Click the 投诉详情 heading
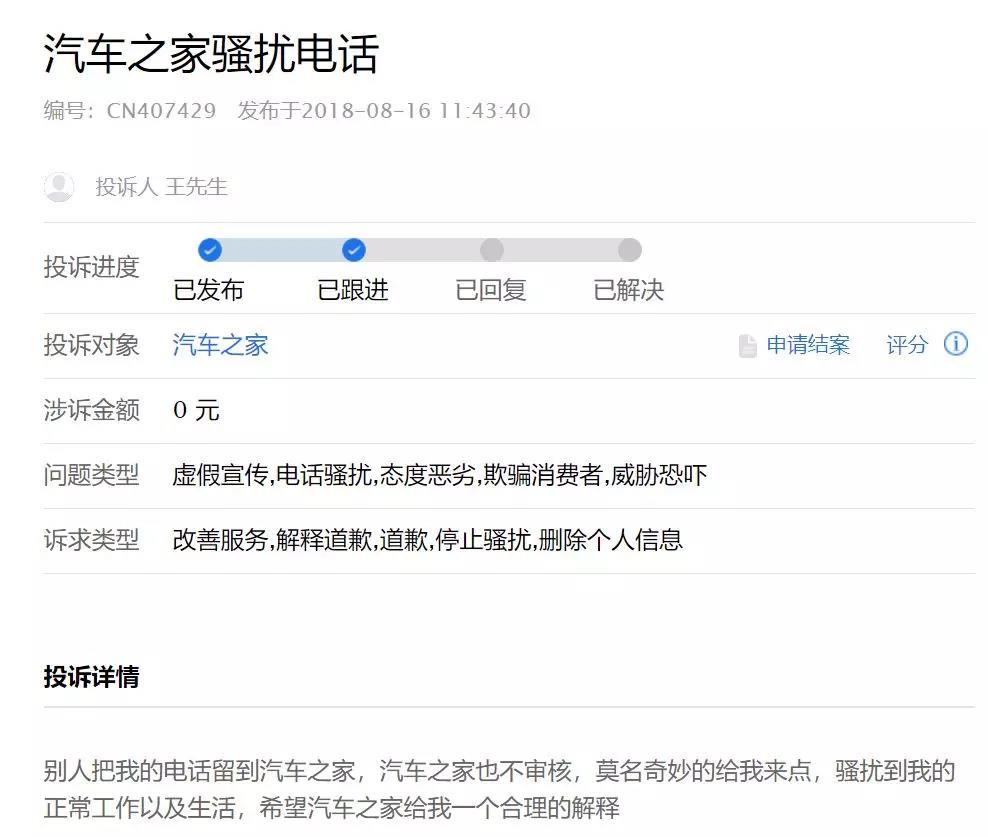Screen dimensions: 988x837 pos(91,677)
